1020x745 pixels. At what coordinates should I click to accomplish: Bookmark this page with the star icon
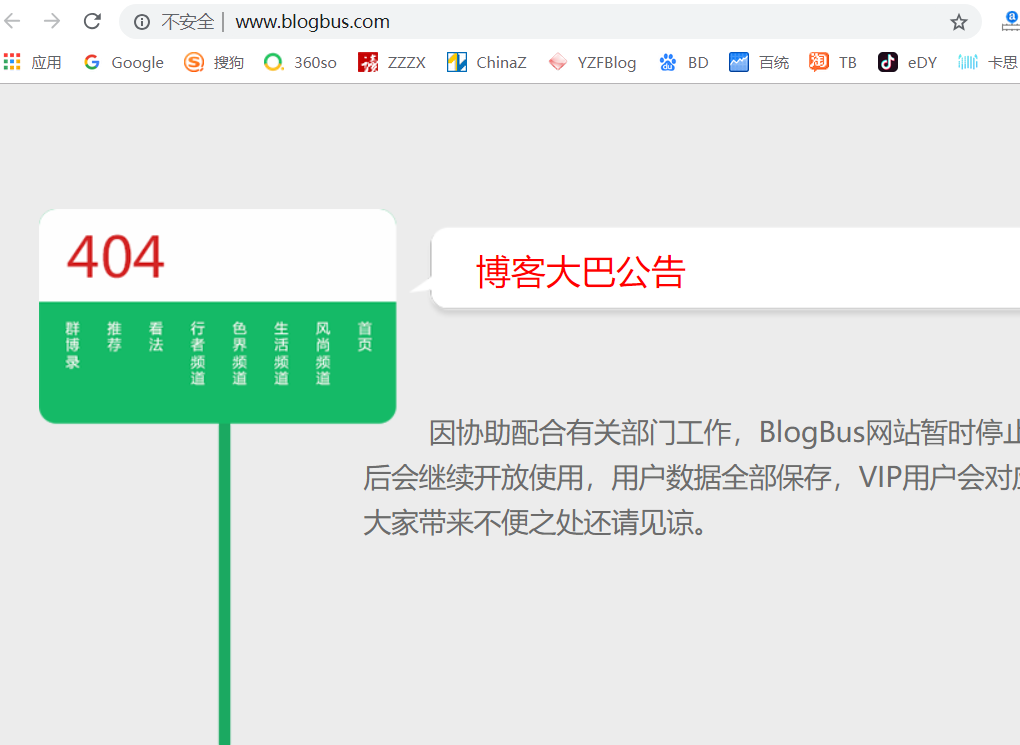coord(958,22)
